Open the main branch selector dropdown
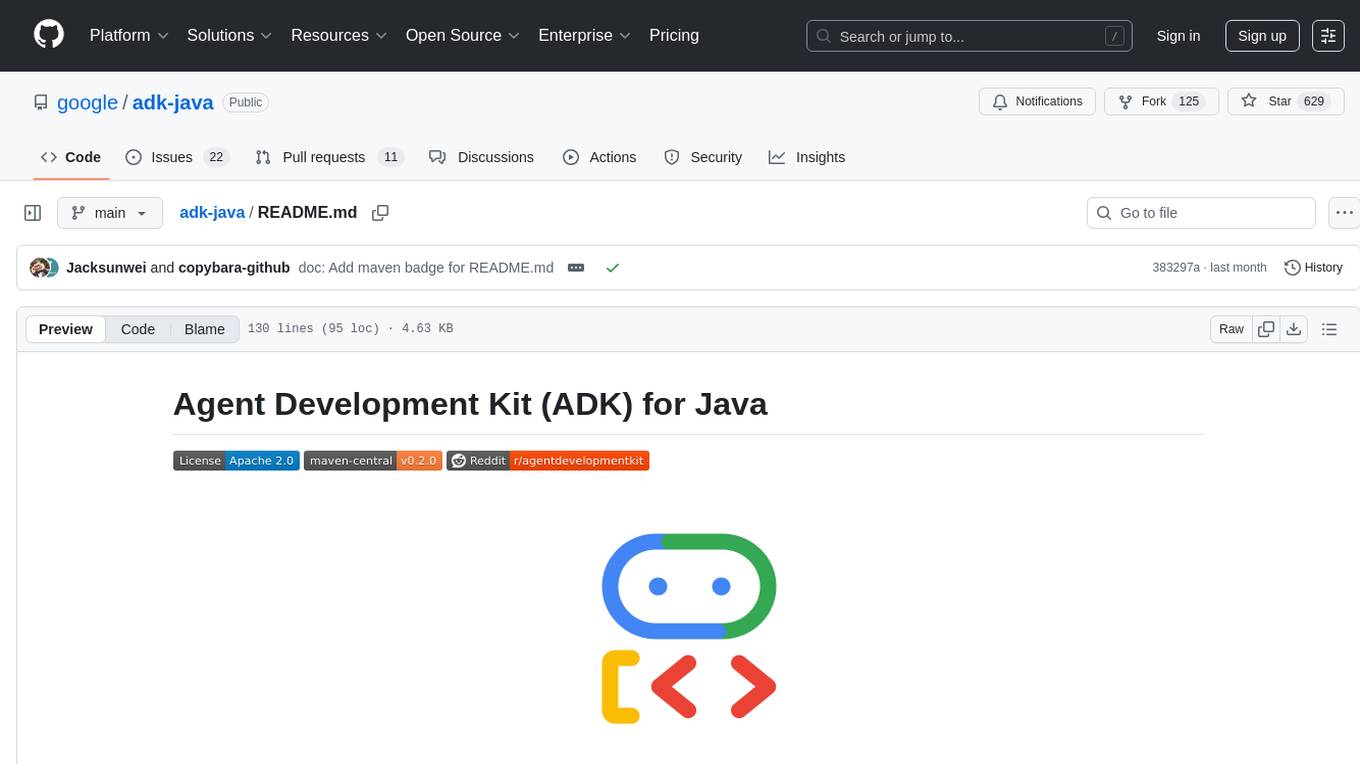 [110, 213]
